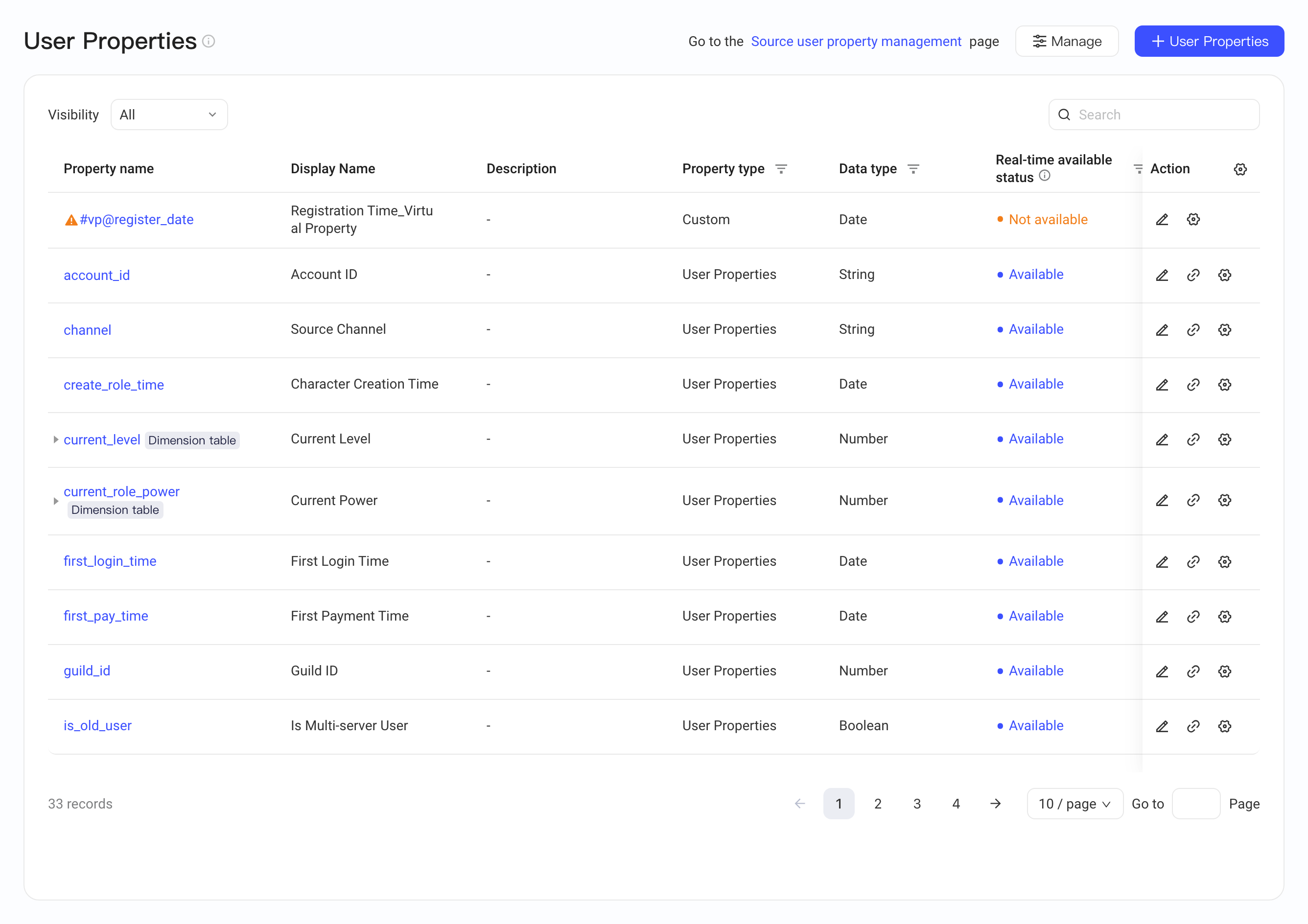The width and height of the screenshot is (1308, 924).
Task: Go to page 3
Action: [917, 803]
